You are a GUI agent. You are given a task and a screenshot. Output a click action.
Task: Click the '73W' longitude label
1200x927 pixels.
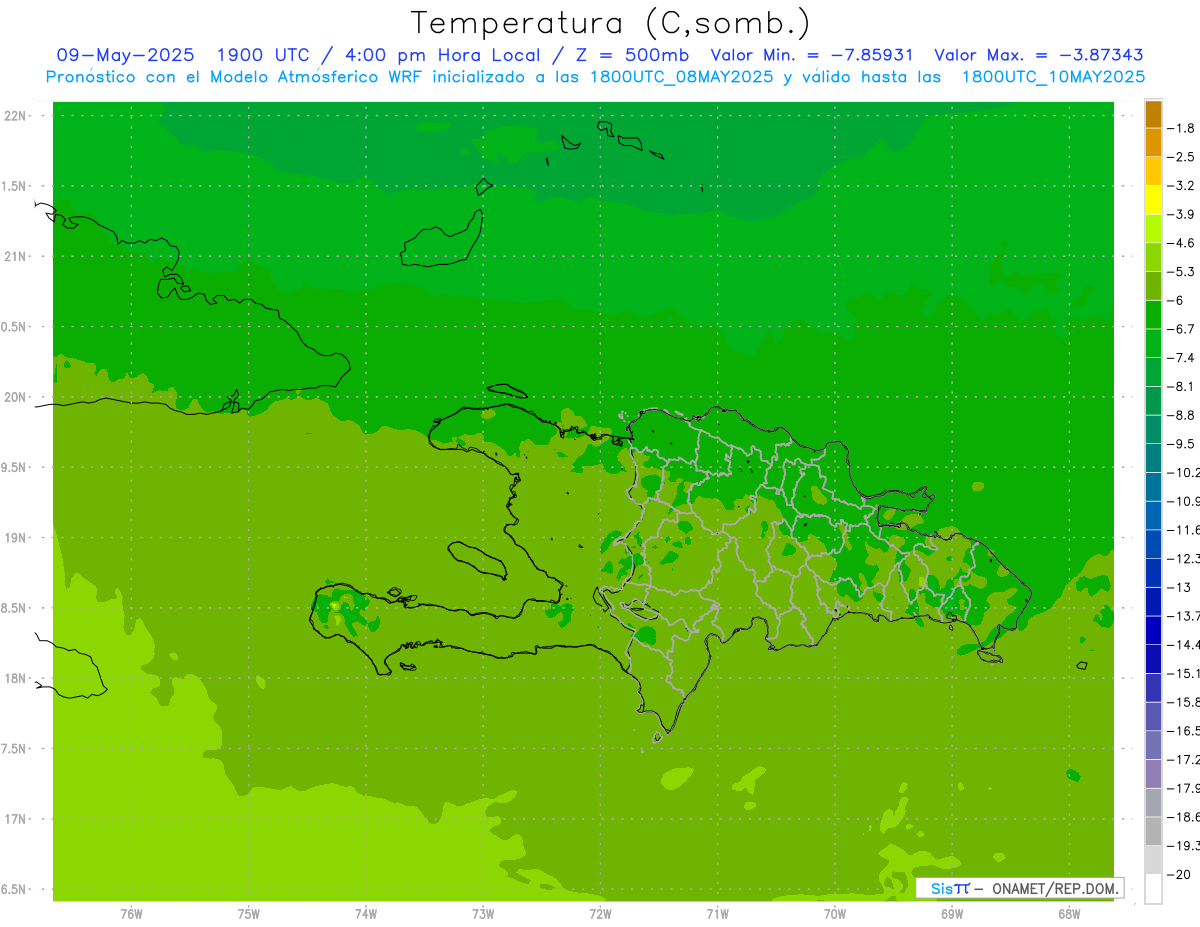coord(483,914)
